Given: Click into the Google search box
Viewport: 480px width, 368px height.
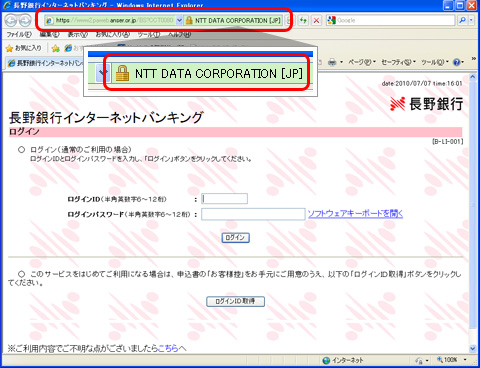Looking at the screenshot, I should point(395,20).
